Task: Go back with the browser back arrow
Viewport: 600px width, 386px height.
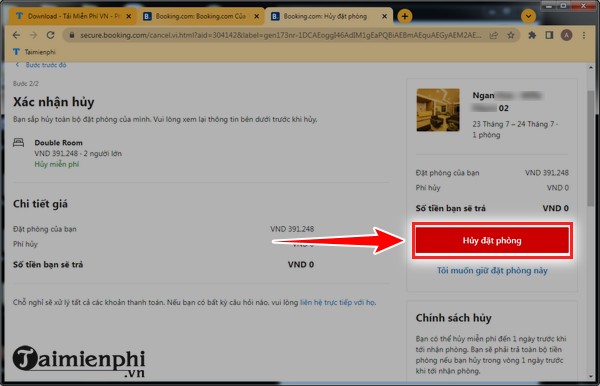Action: tap(16, 35)
